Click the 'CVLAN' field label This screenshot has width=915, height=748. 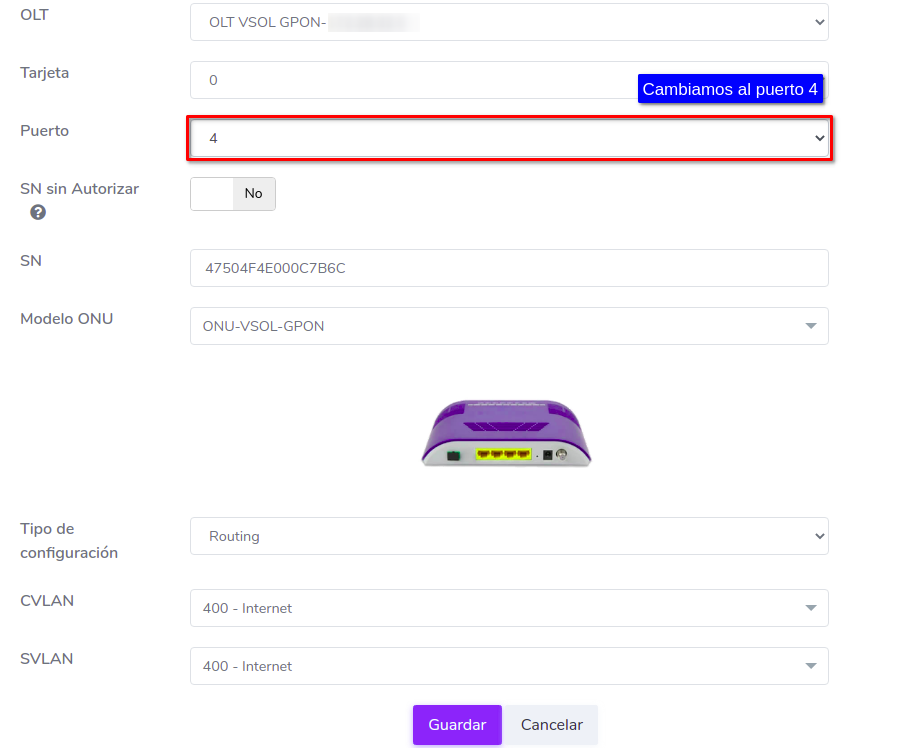[47, 601]
